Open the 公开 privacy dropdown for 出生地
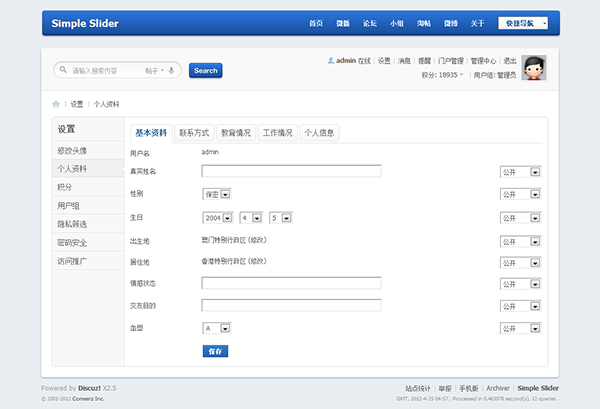The height and width of the screenshot is (409, 600). pyautogui.click(x=520, y=242)
